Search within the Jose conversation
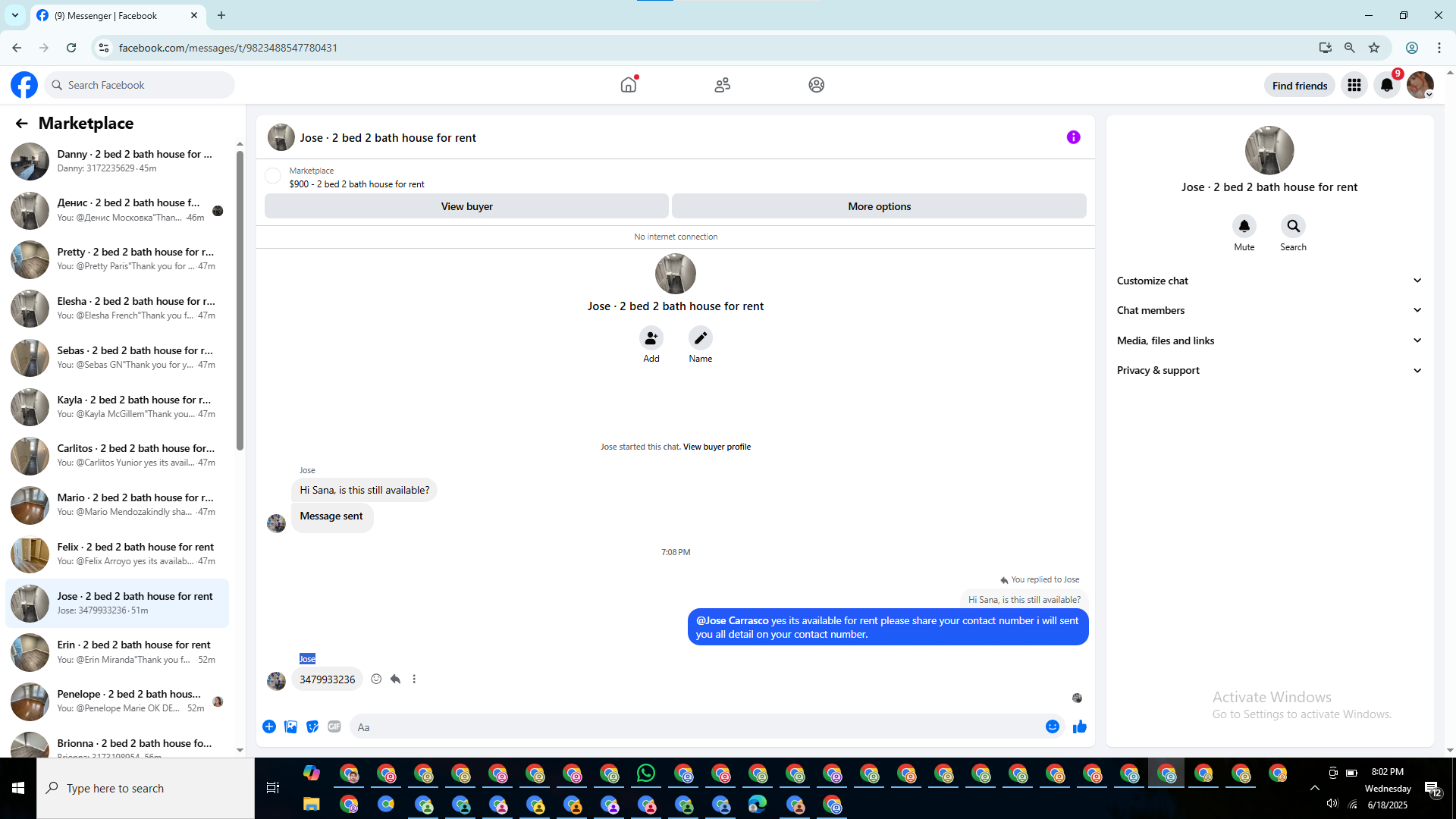The height and width of the screenshot is (819, 1456). 1294,226
